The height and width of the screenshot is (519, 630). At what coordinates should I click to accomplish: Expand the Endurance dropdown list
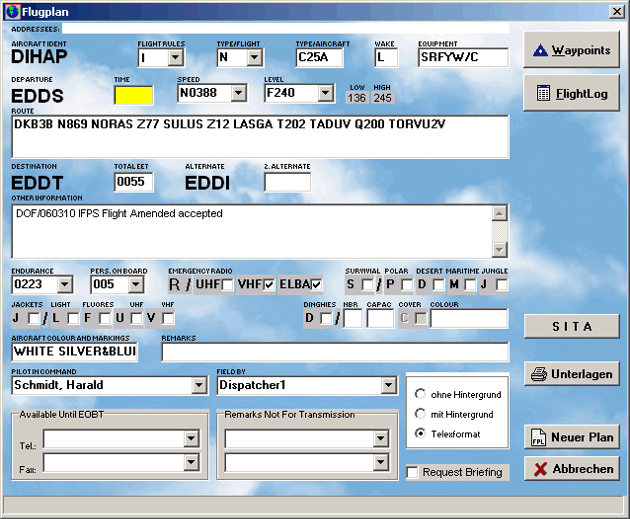[x=66, y=285]
